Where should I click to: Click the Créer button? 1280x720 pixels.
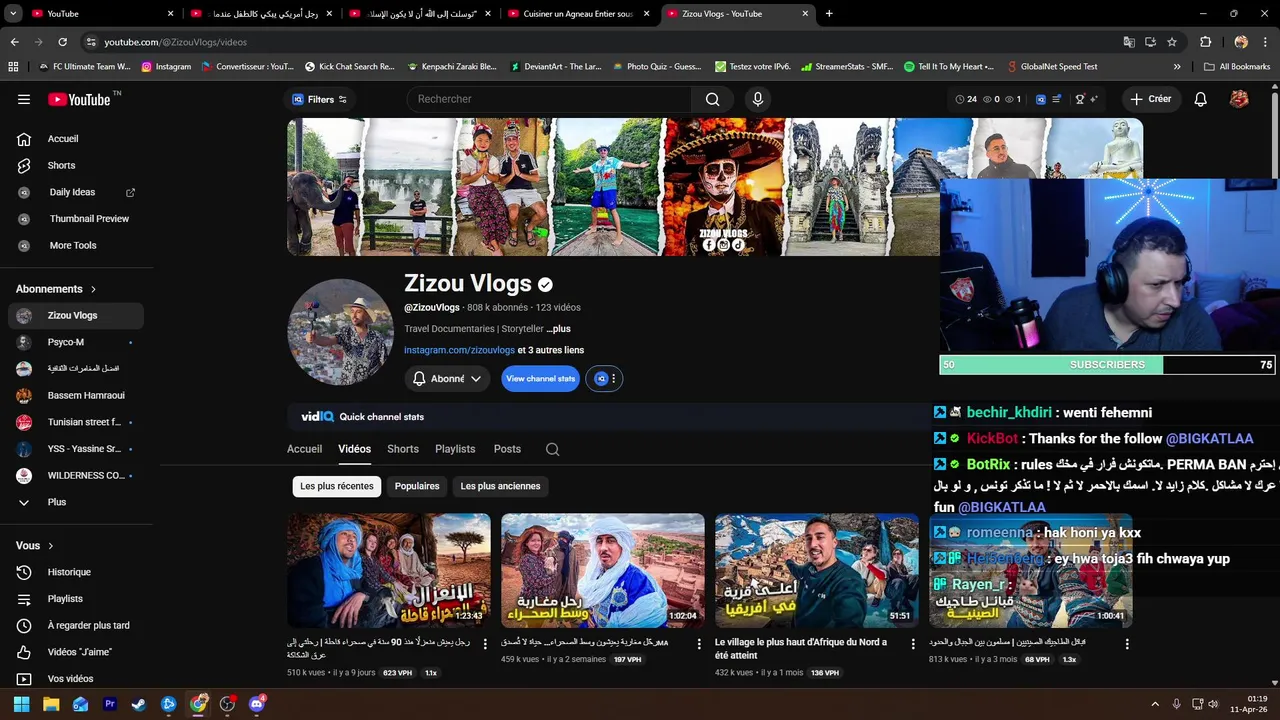pyautogui.click(x=1150, y=99)
